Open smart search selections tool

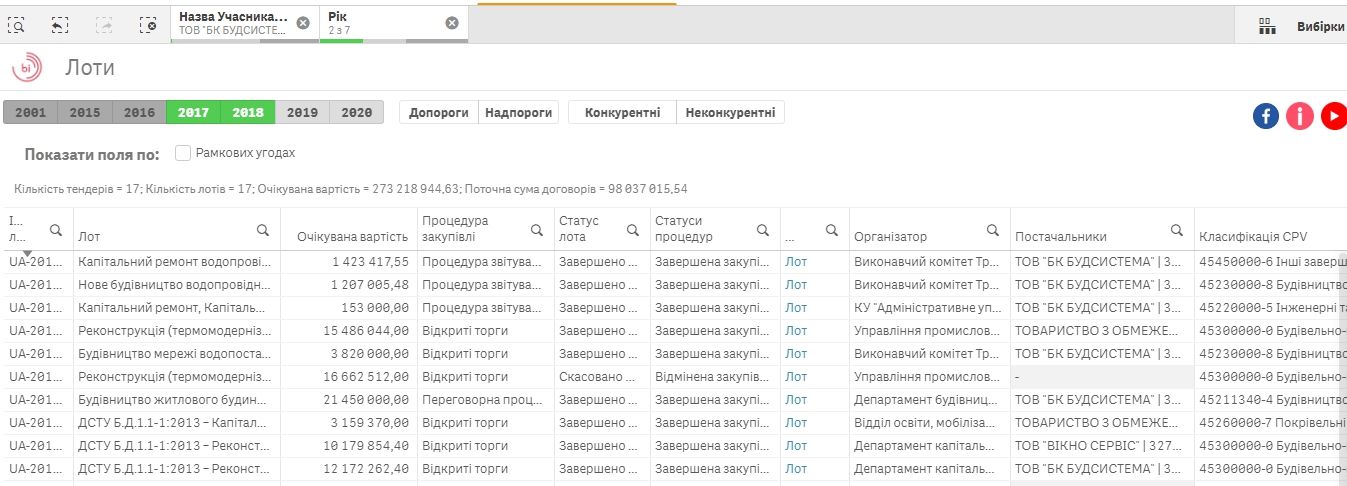click(17, 24)
